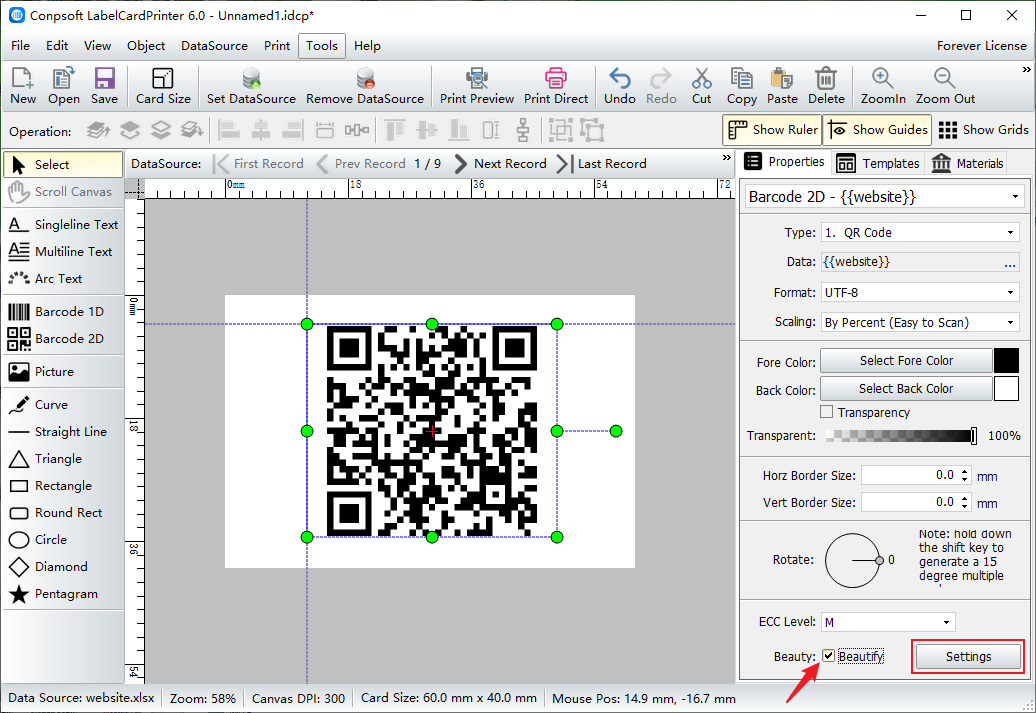The width and height of the screenshot is (1036, 713).
Task: Toggle the Show Guides option
Action: point(878,130)
